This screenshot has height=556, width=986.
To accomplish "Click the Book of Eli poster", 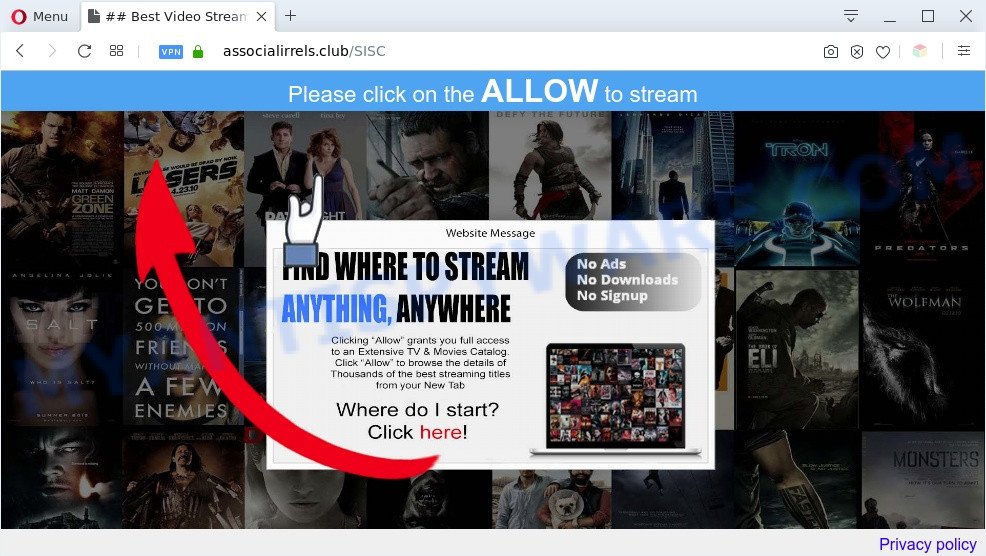I will pos(797,348).
